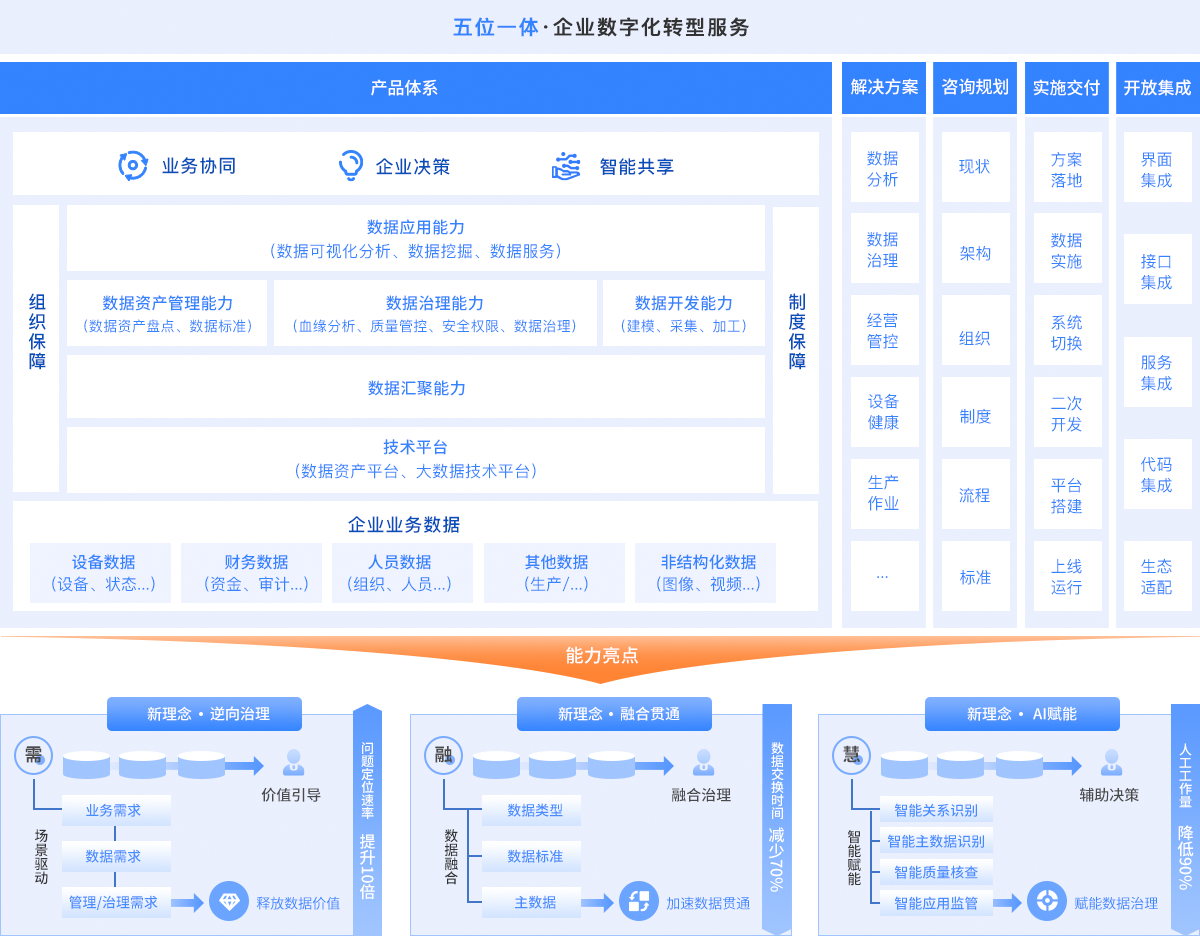Click the 主数据 item under 数据融合
The width and height of the screenshot is (1200, 936).
(535, 902)
